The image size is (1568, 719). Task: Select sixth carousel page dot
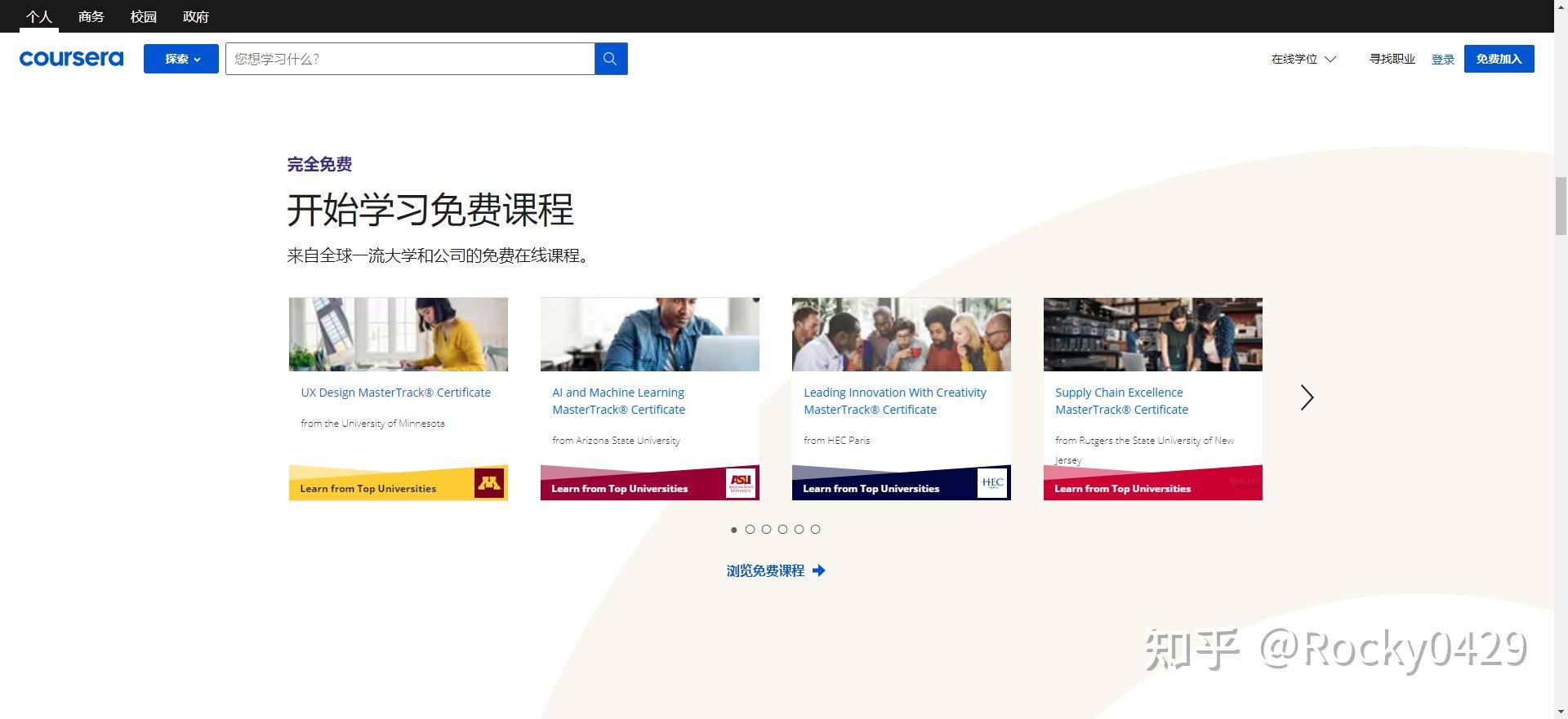point(815,530)
